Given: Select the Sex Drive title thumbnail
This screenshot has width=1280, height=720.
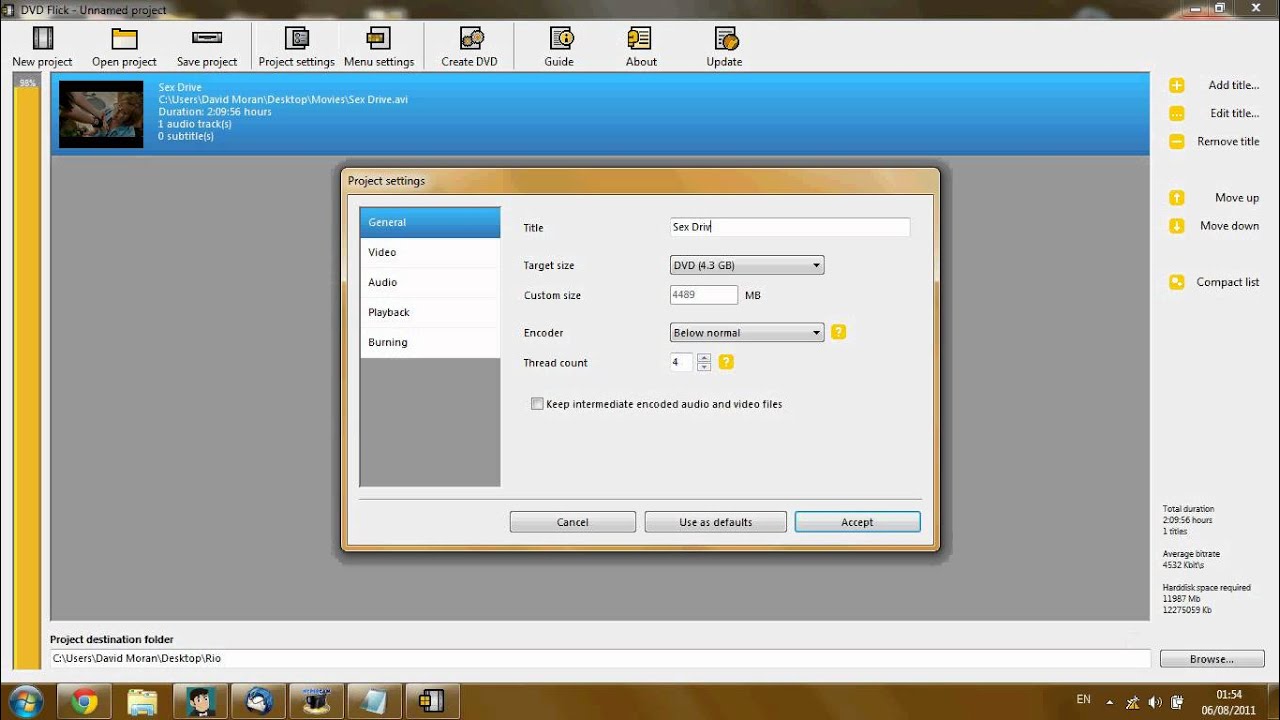Looking at the screenshot, I should coord(101,114).
